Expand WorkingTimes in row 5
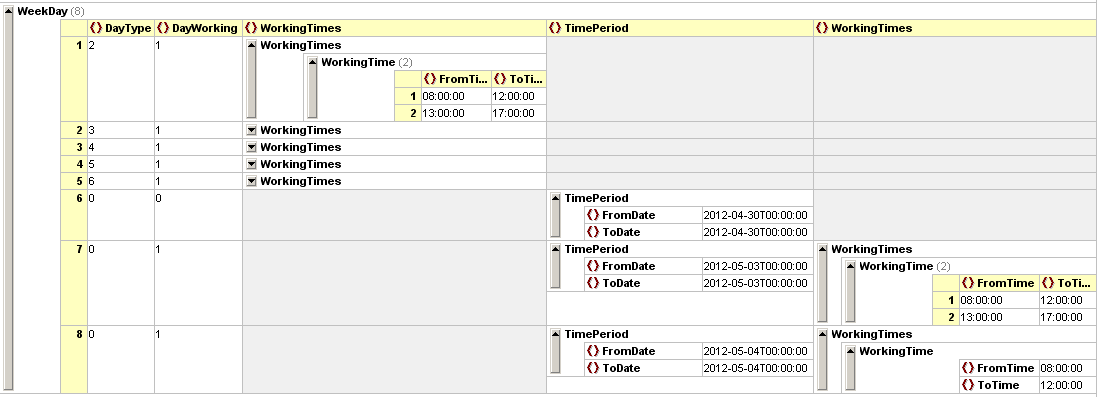 pos(251,181)
